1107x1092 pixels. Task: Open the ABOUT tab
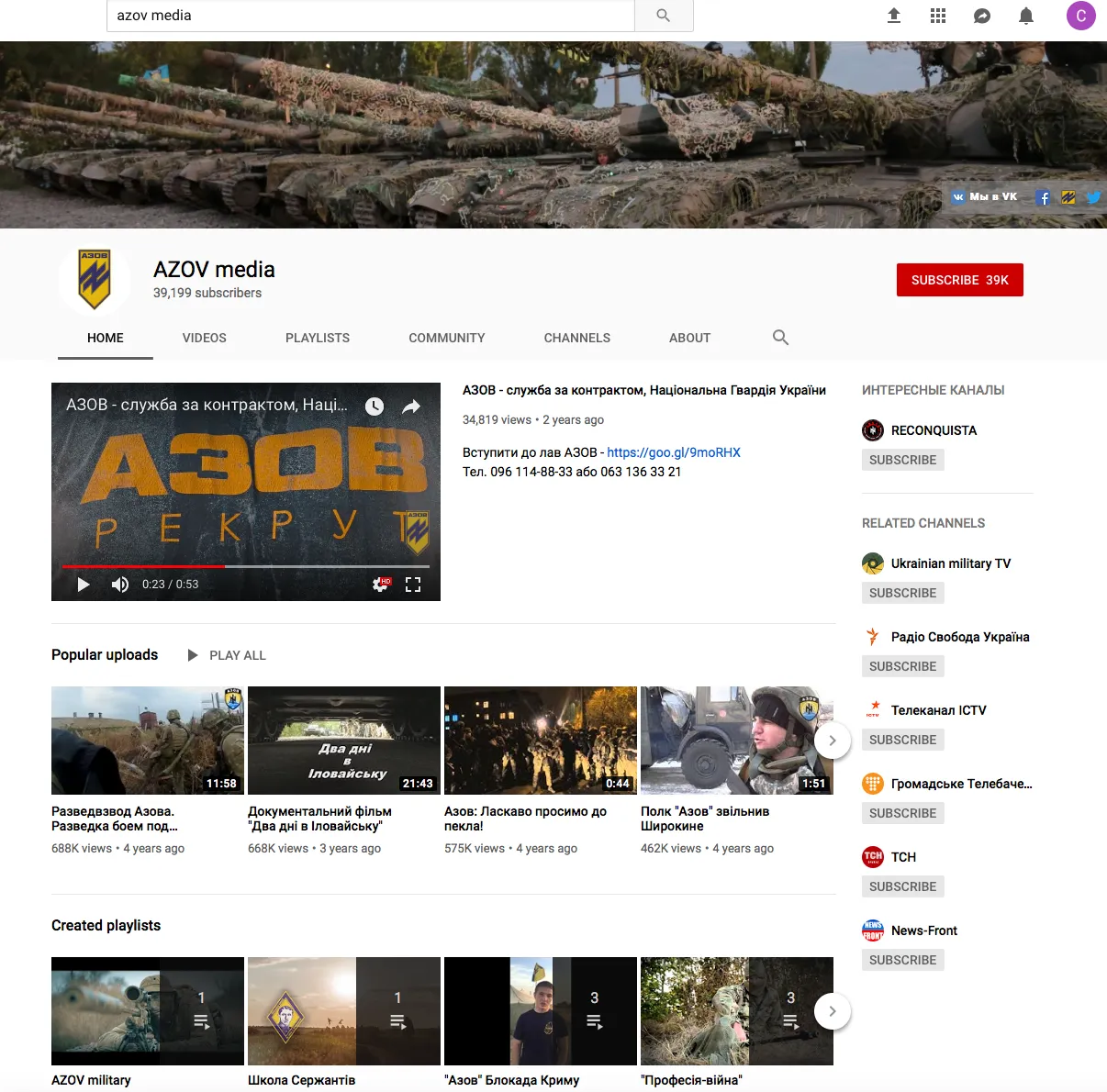(x=690, y=338)
